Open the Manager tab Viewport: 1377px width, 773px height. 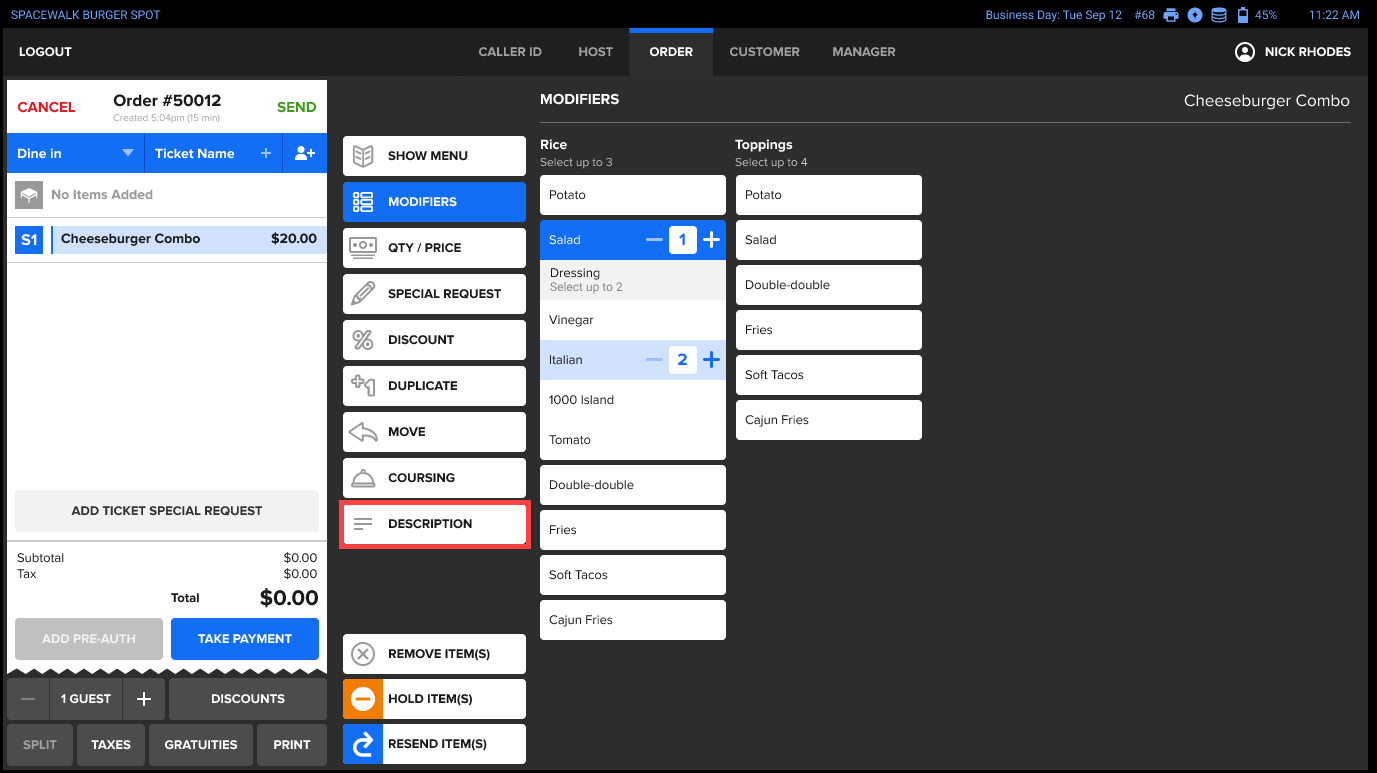point(863,52)
